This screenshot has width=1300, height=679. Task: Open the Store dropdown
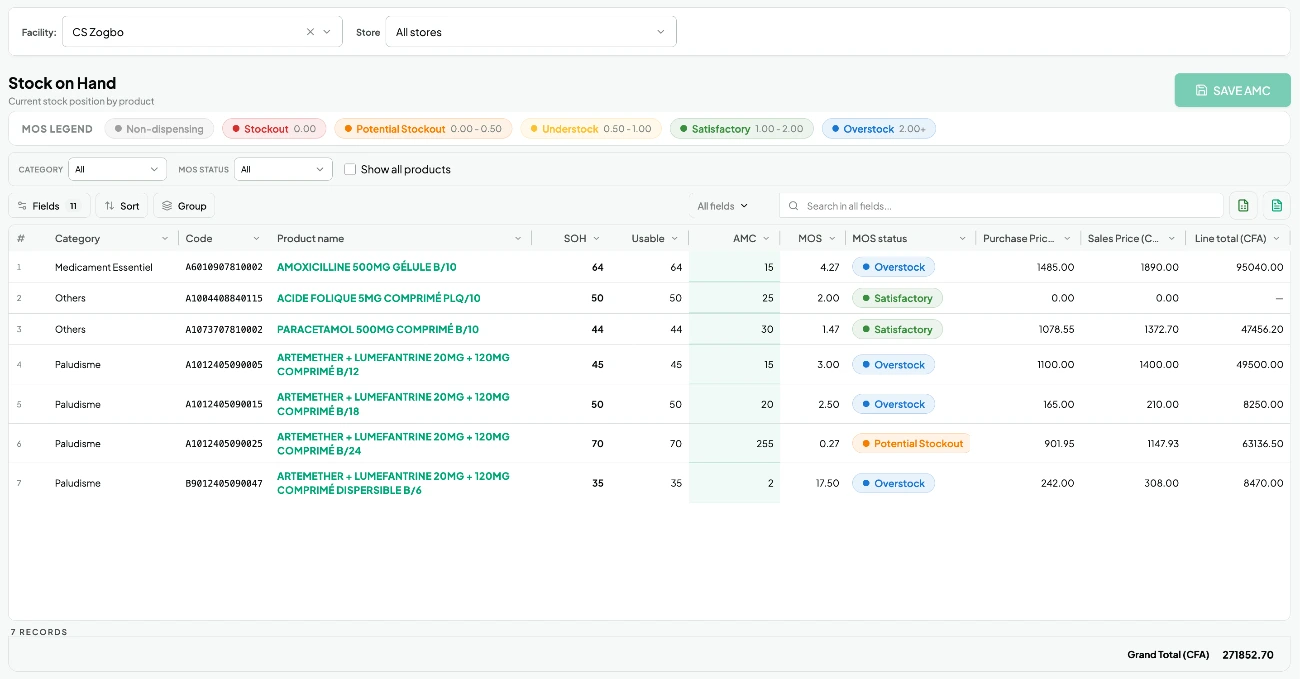click(531, 32)
